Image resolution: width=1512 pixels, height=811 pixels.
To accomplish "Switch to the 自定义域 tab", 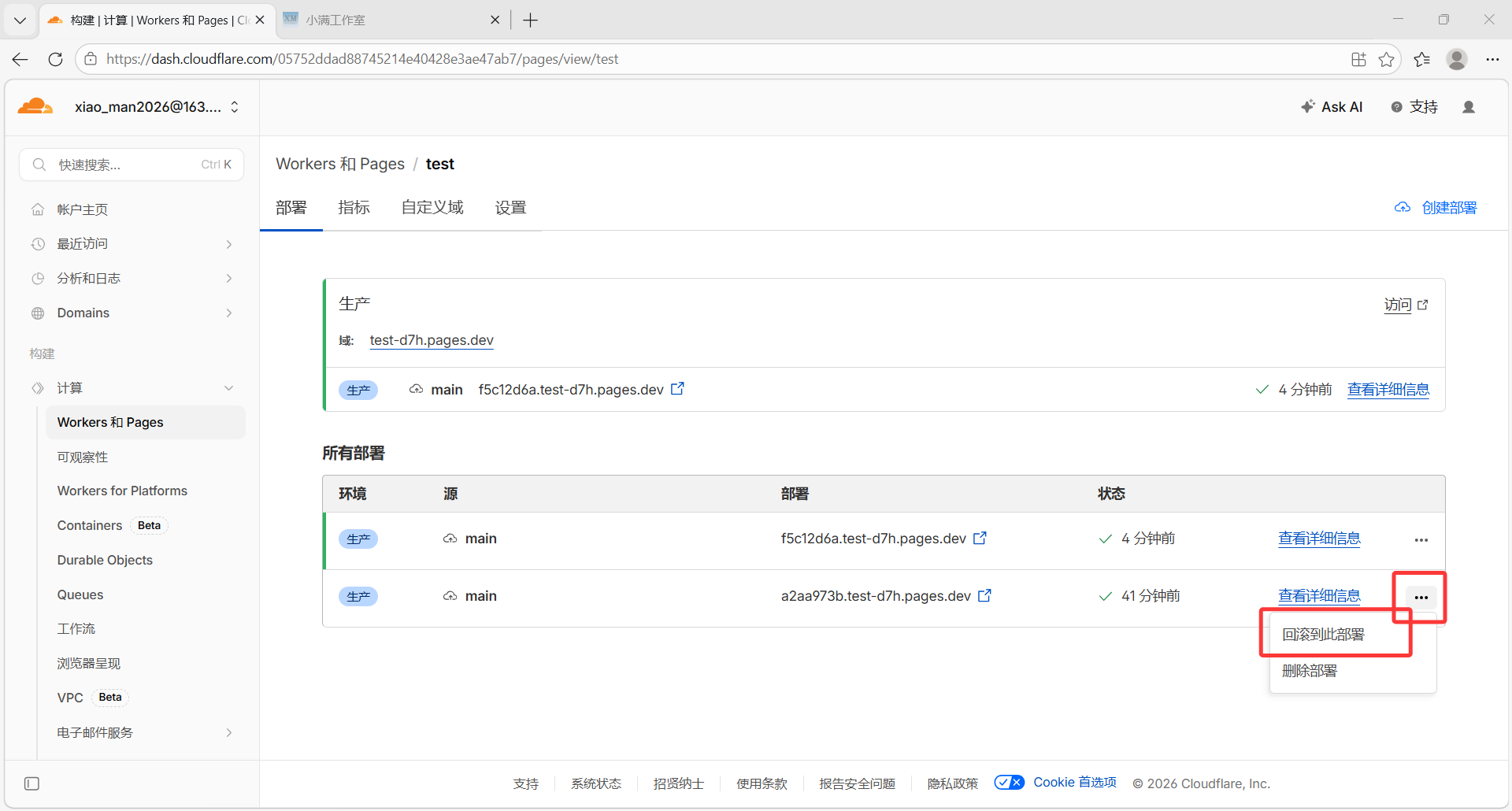I will (432, 208).
